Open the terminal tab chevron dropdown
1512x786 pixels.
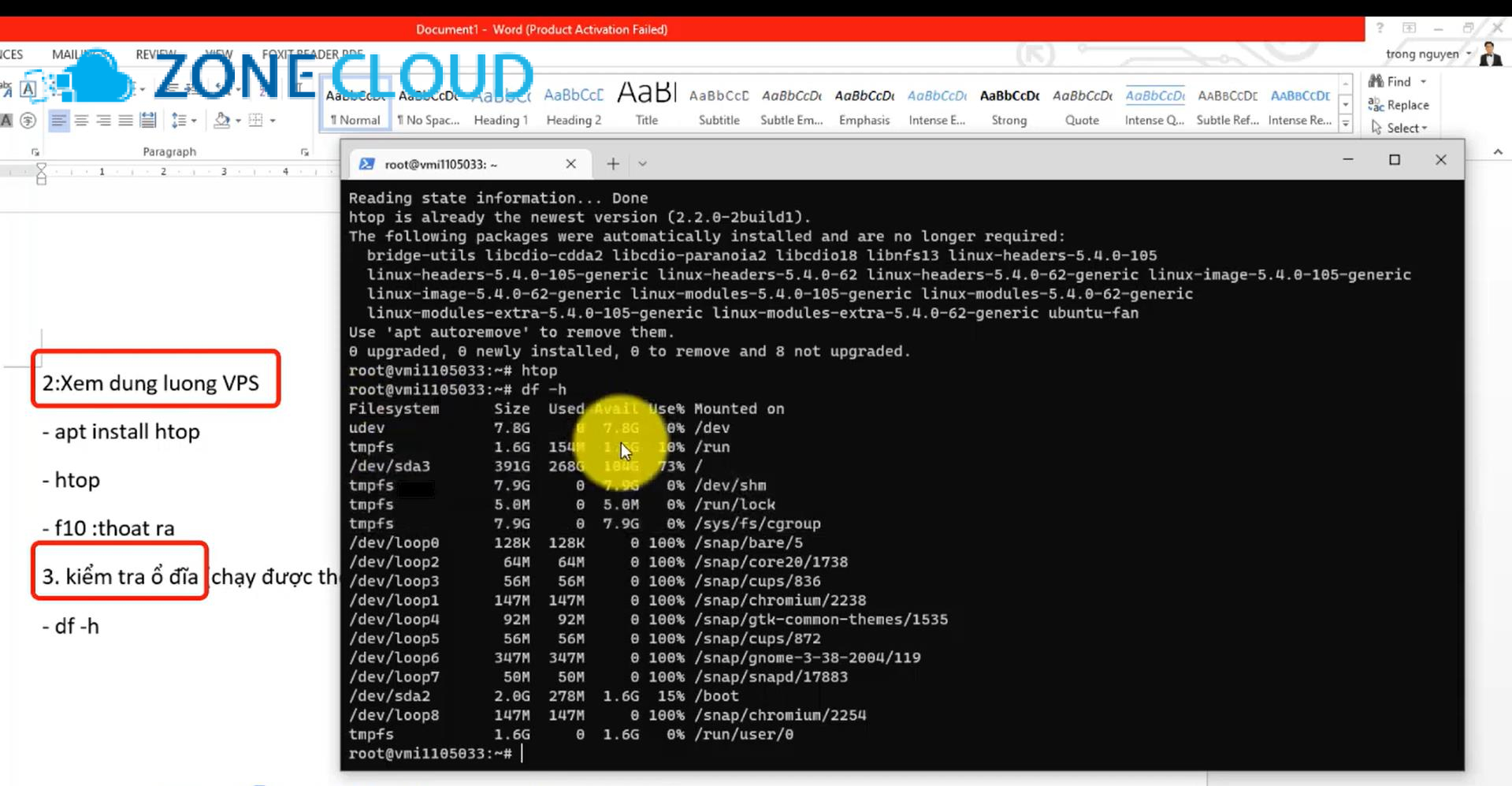pyautogui.click(x=643, y=163)
